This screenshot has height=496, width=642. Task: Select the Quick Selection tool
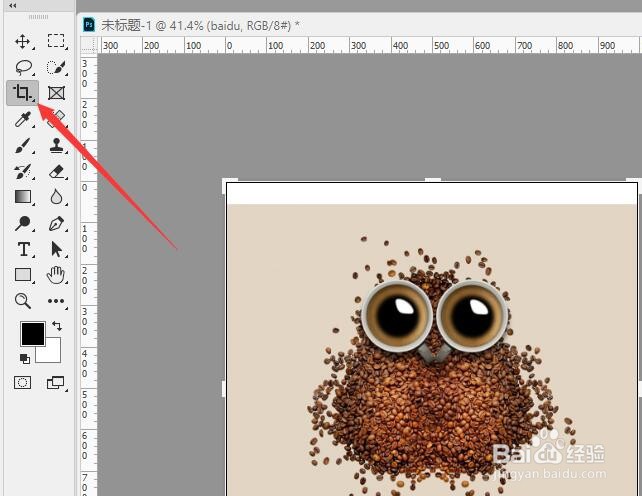point(56,68)
